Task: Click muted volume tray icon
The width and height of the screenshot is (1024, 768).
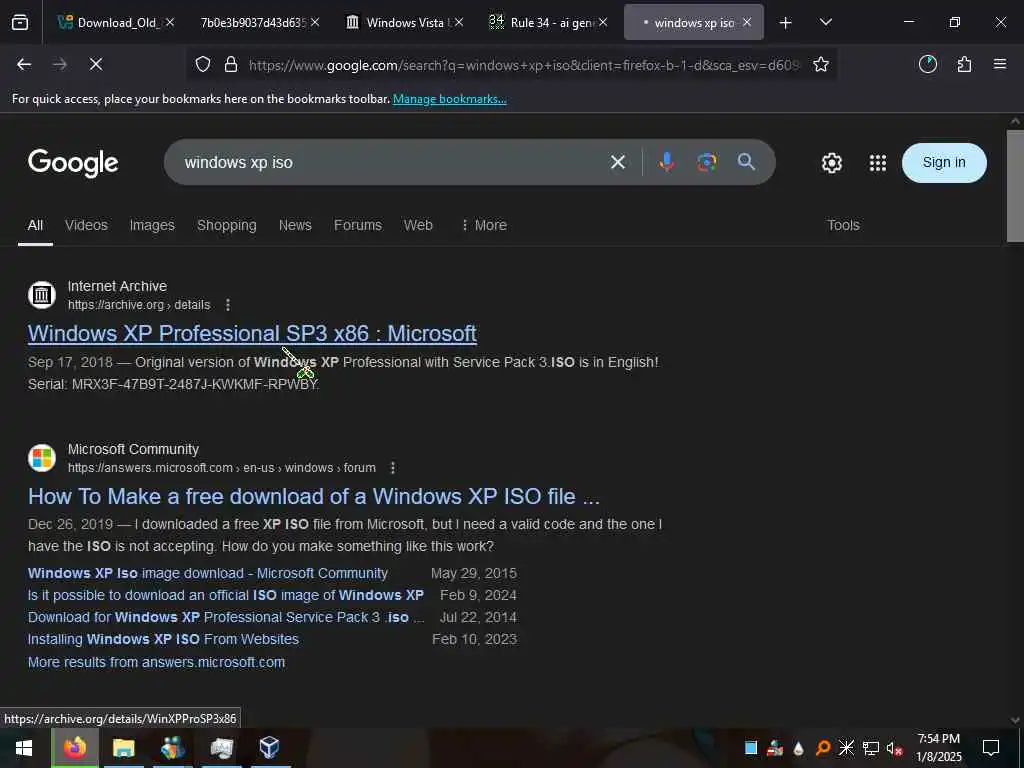Action: click(894, 748)
